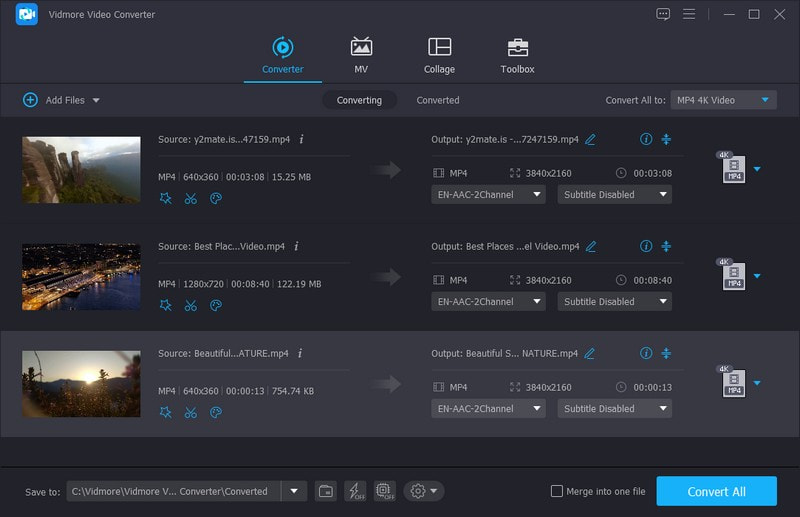Image resolution: width=800 pixels, height=517 pixels.
Task: Click the Add Files button
Action: tap(55, 100)
